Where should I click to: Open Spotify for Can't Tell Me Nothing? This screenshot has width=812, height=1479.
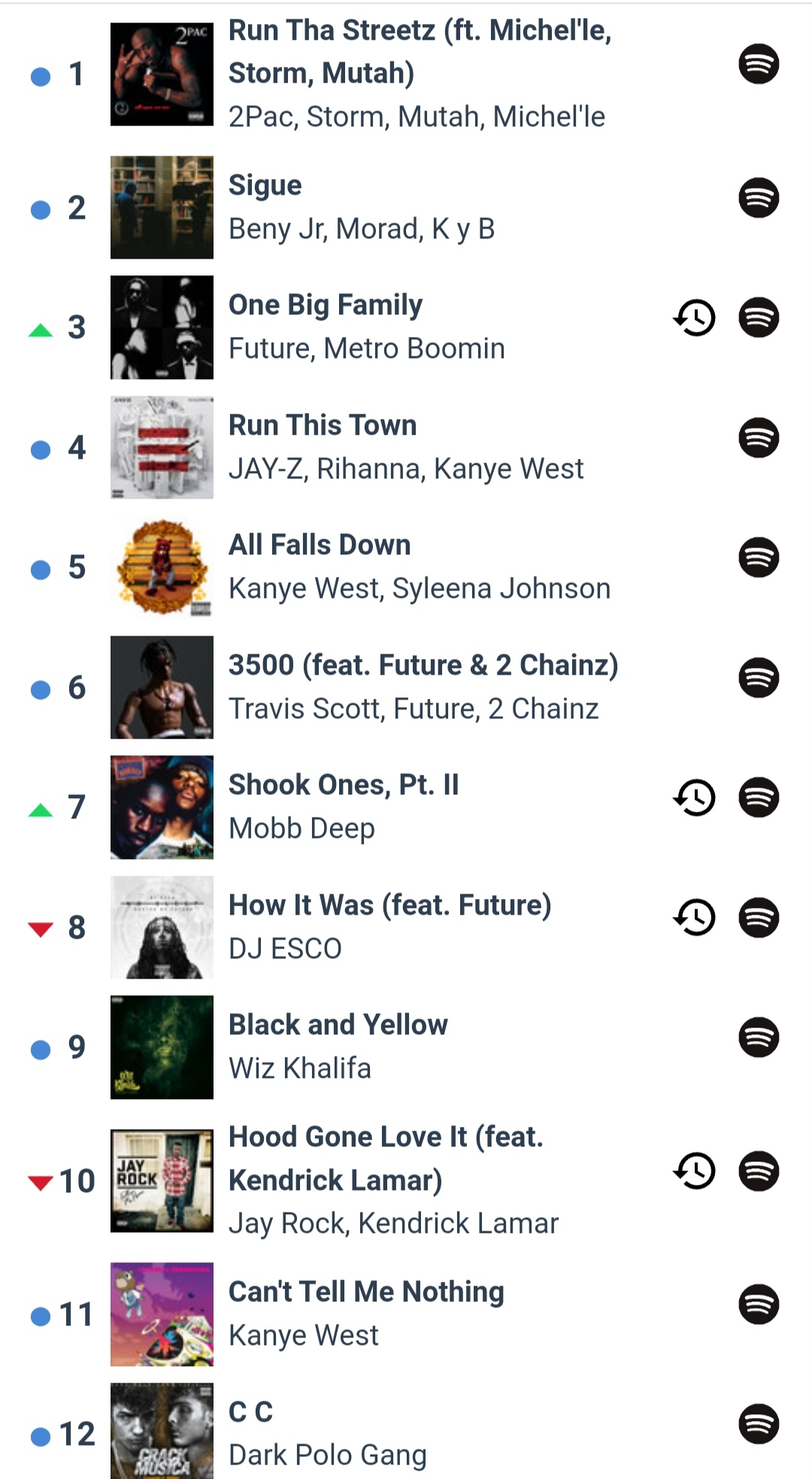[758, 1304]
